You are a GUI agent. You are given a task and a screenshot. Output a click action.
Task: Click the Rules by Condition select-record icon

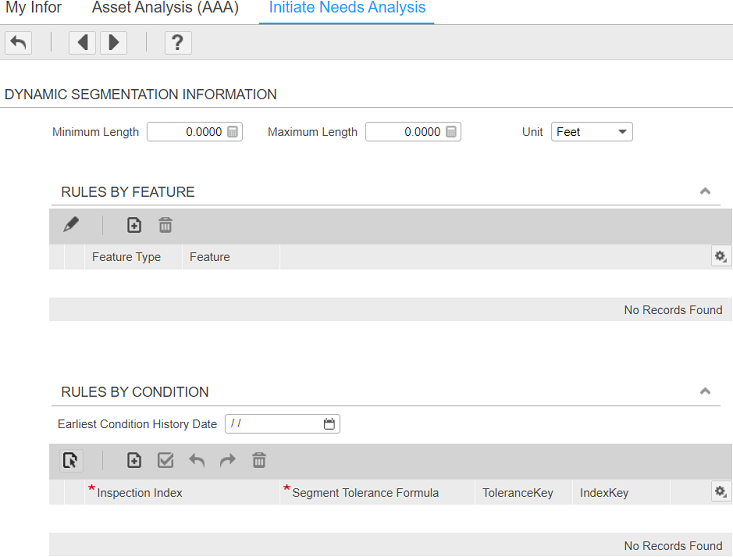70,460
